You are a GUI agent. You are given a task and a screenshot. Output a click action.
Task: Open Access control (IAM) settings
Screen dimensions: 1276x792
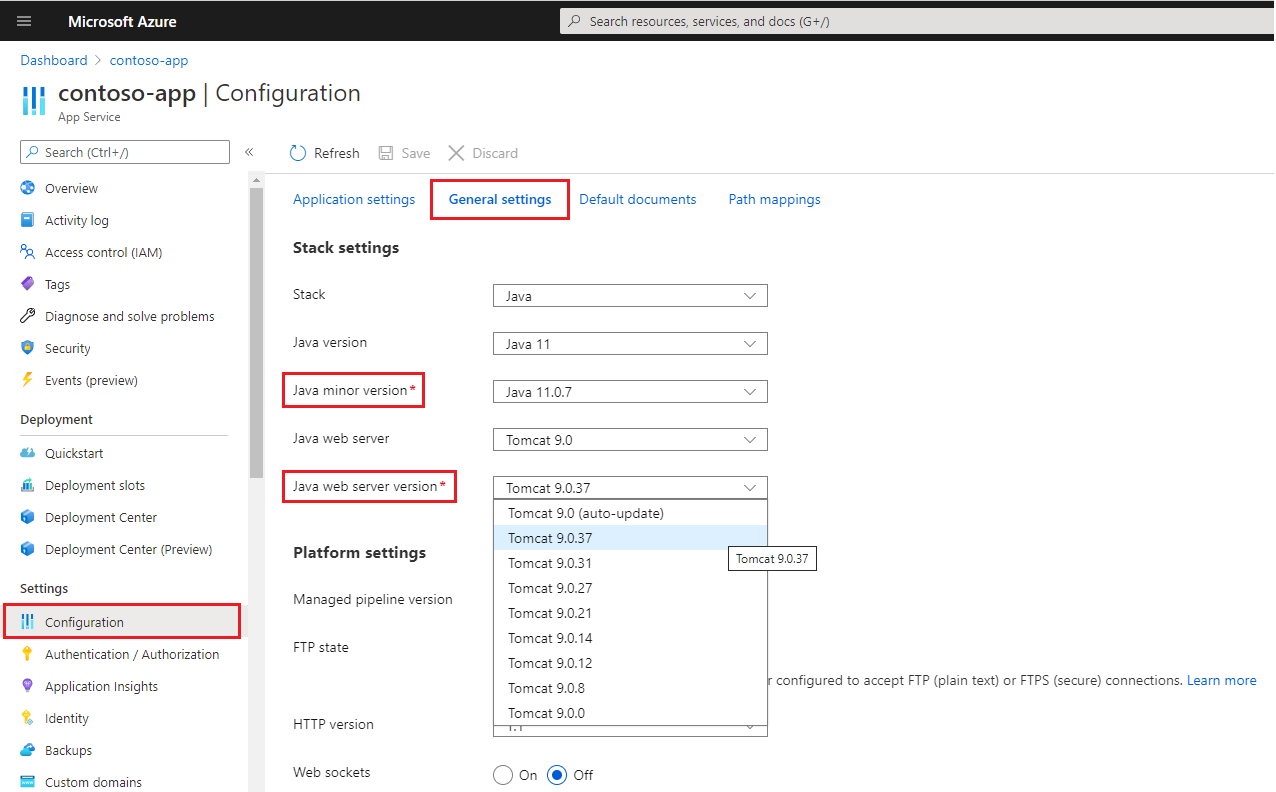point(103,251)
